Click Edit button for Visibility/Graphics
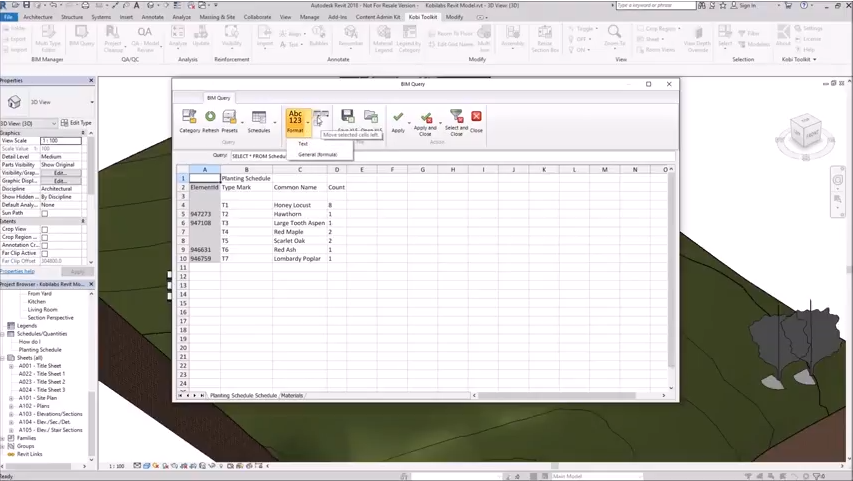 coord(60,173)
